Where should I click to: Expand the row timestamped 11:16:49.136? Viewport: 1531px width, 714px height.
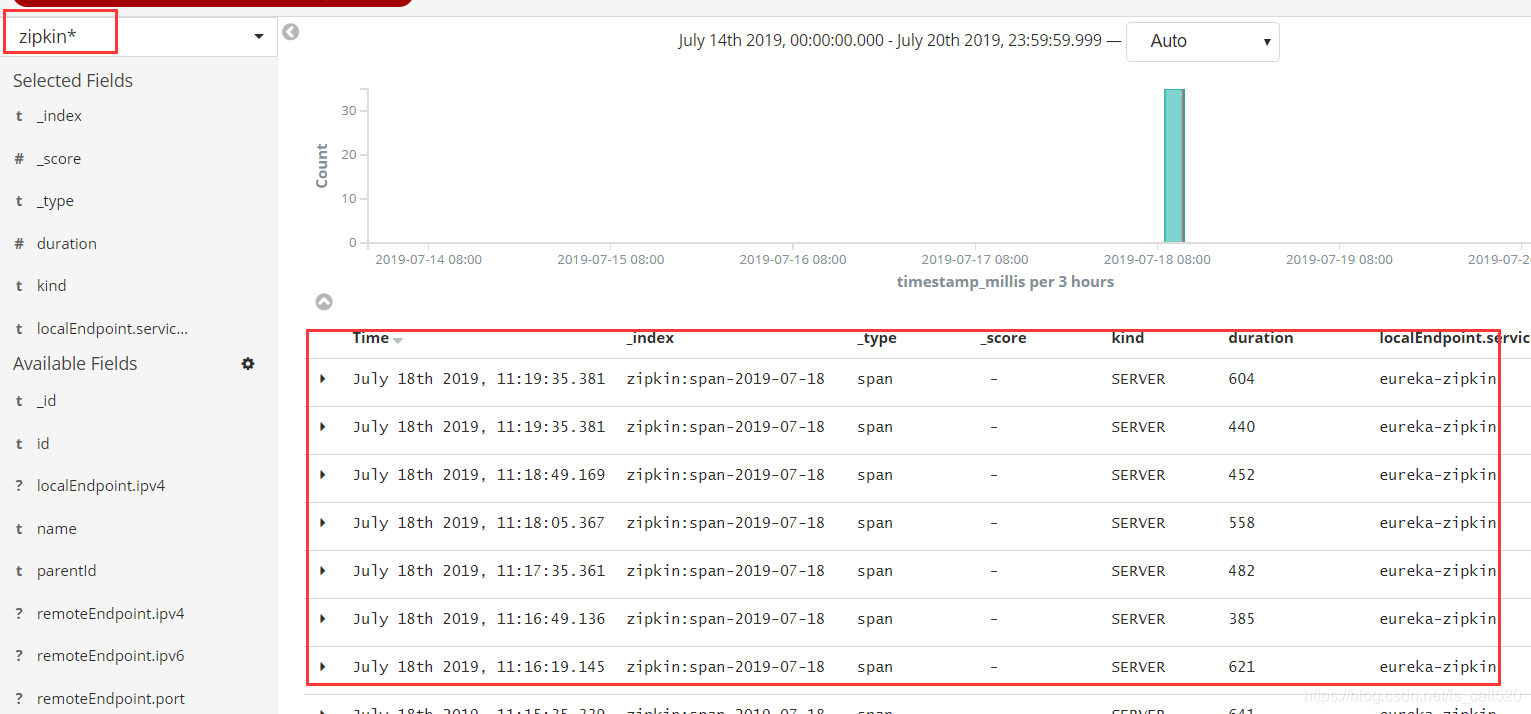point(324,618)
